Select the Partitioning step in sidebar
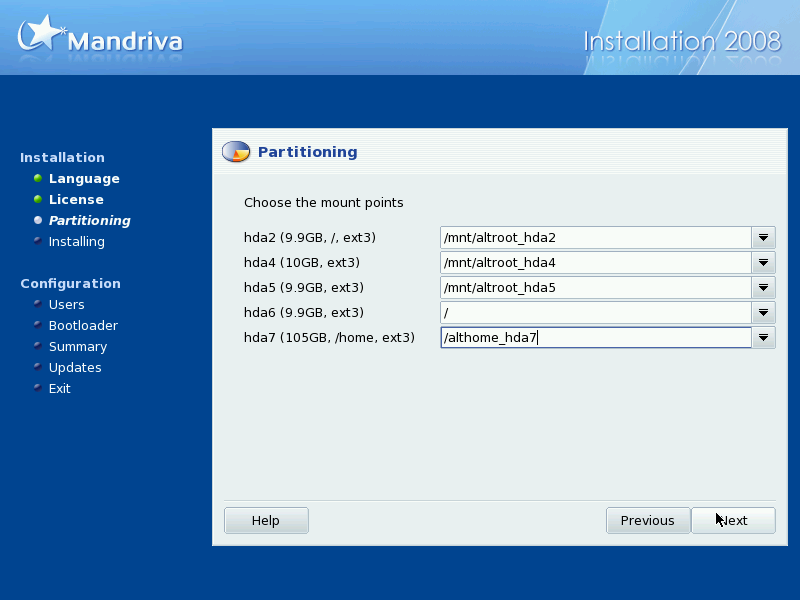Image resolution: width=800 pixels, height=600 pixels. tap(90, 220)
